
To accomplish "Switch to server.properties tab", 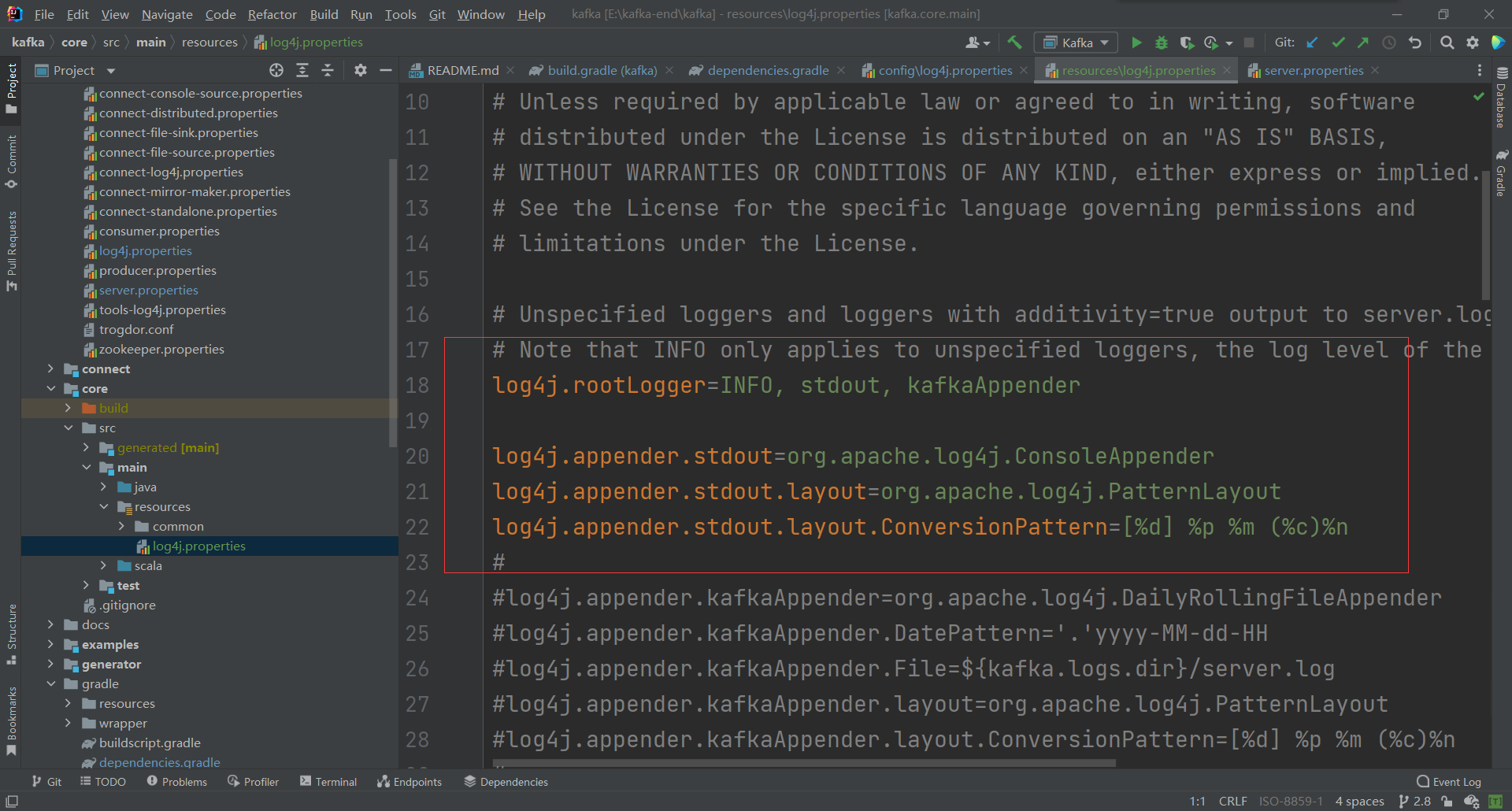I will (x=1313, y=70).
